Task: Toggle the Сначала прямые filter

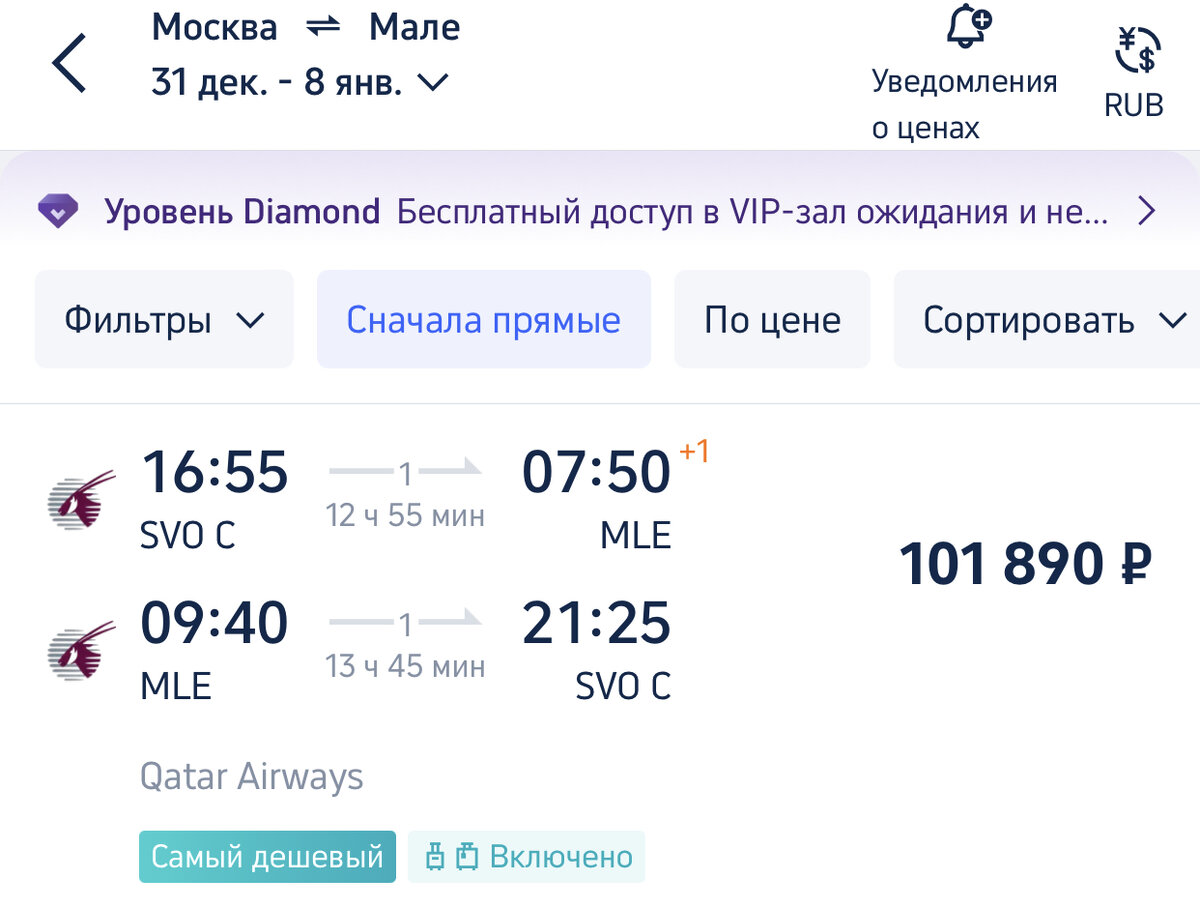Action: coord(483,319)
